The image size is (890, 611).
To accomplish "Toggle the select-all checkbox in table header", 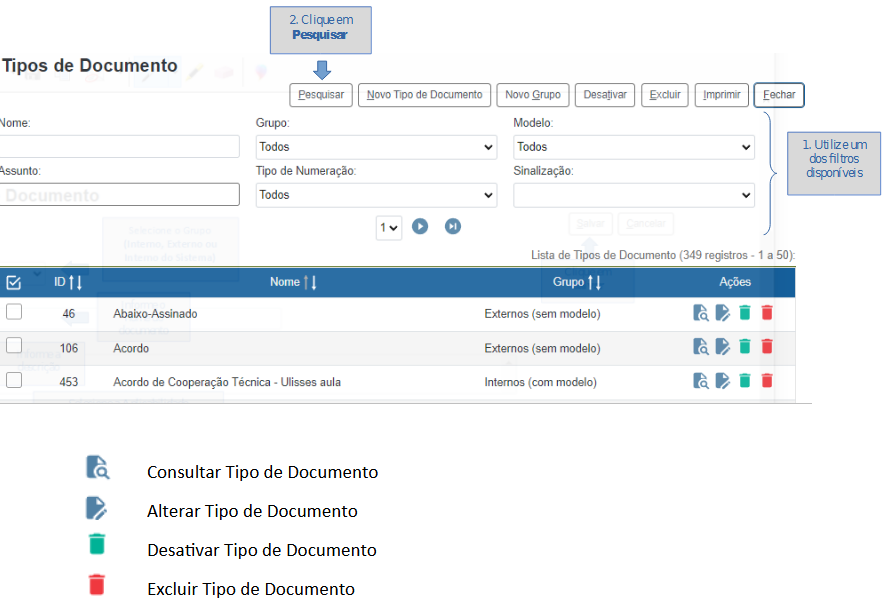I will 14,283.
